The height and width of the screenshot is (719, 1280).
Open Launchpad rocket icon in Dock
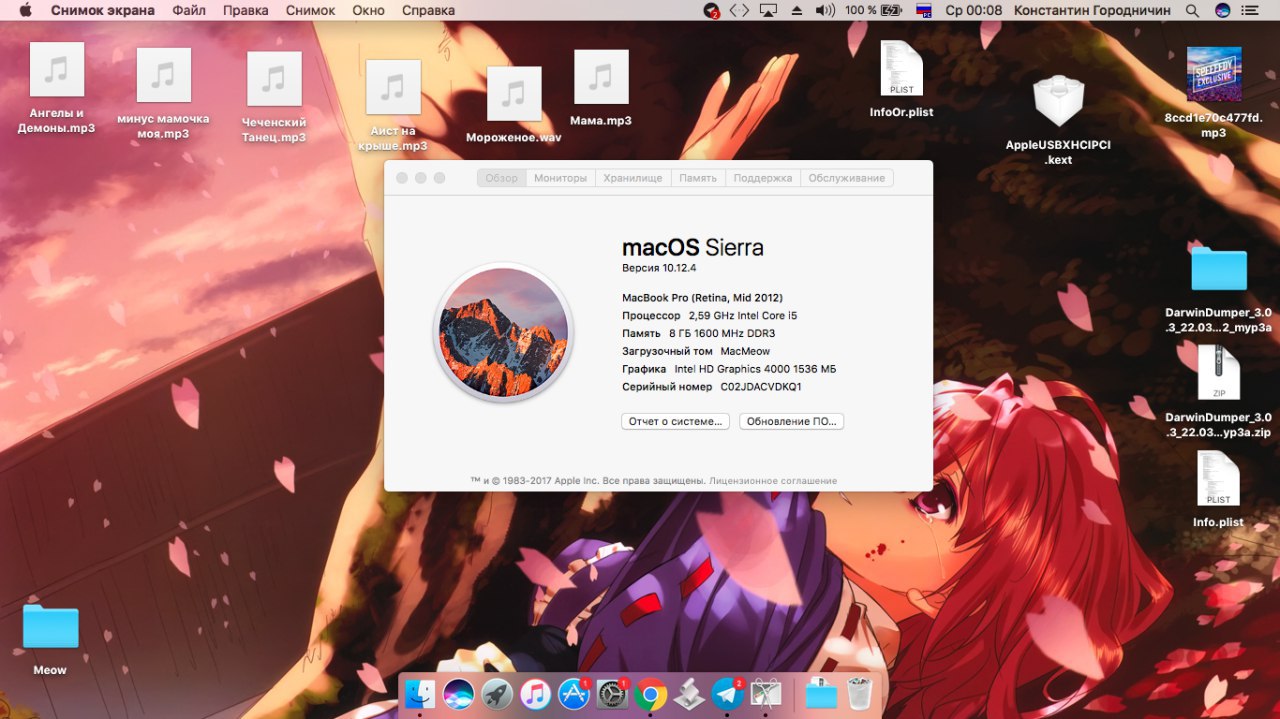497,694
